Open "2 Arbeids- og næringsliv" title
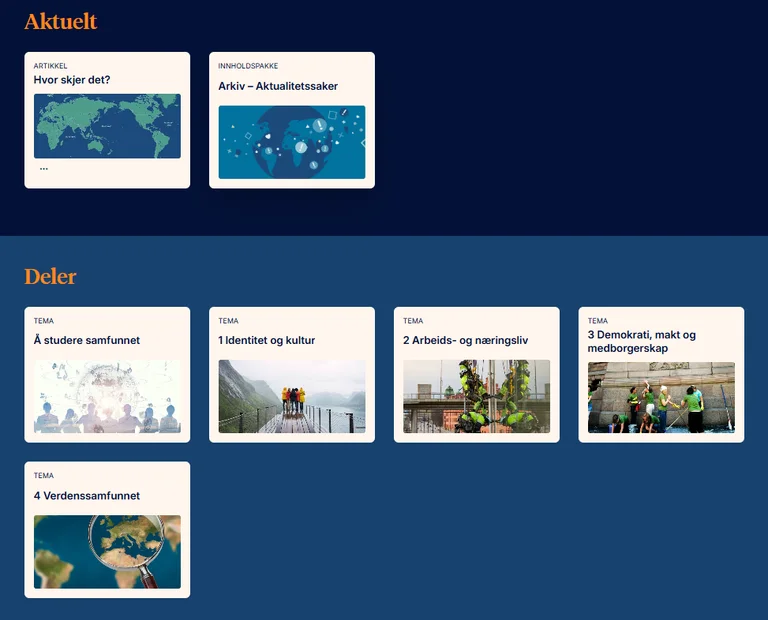768x620 pixels. [x=465, y=340]
